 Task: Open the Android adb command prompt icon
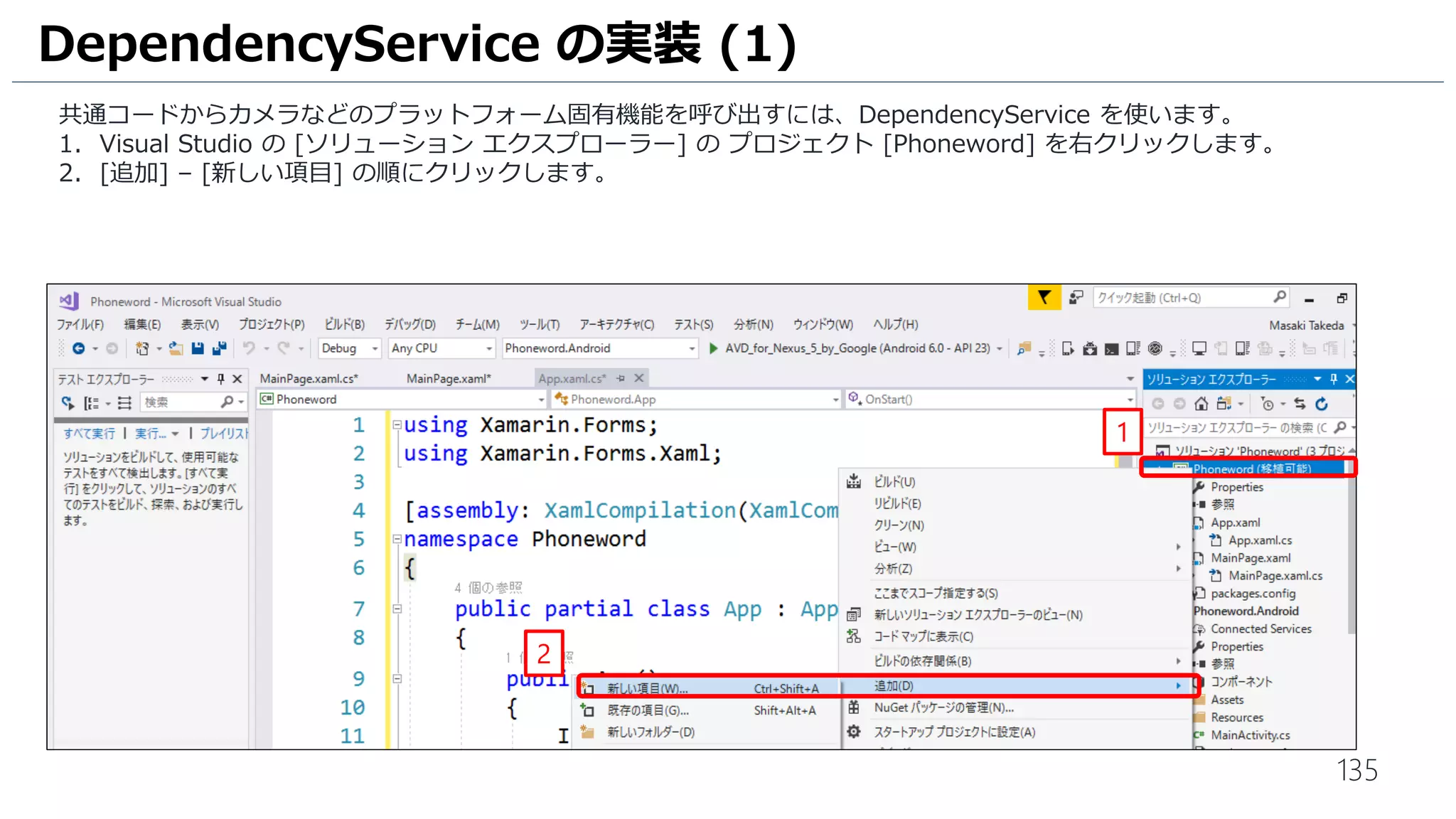click(x=1112, y=349)
